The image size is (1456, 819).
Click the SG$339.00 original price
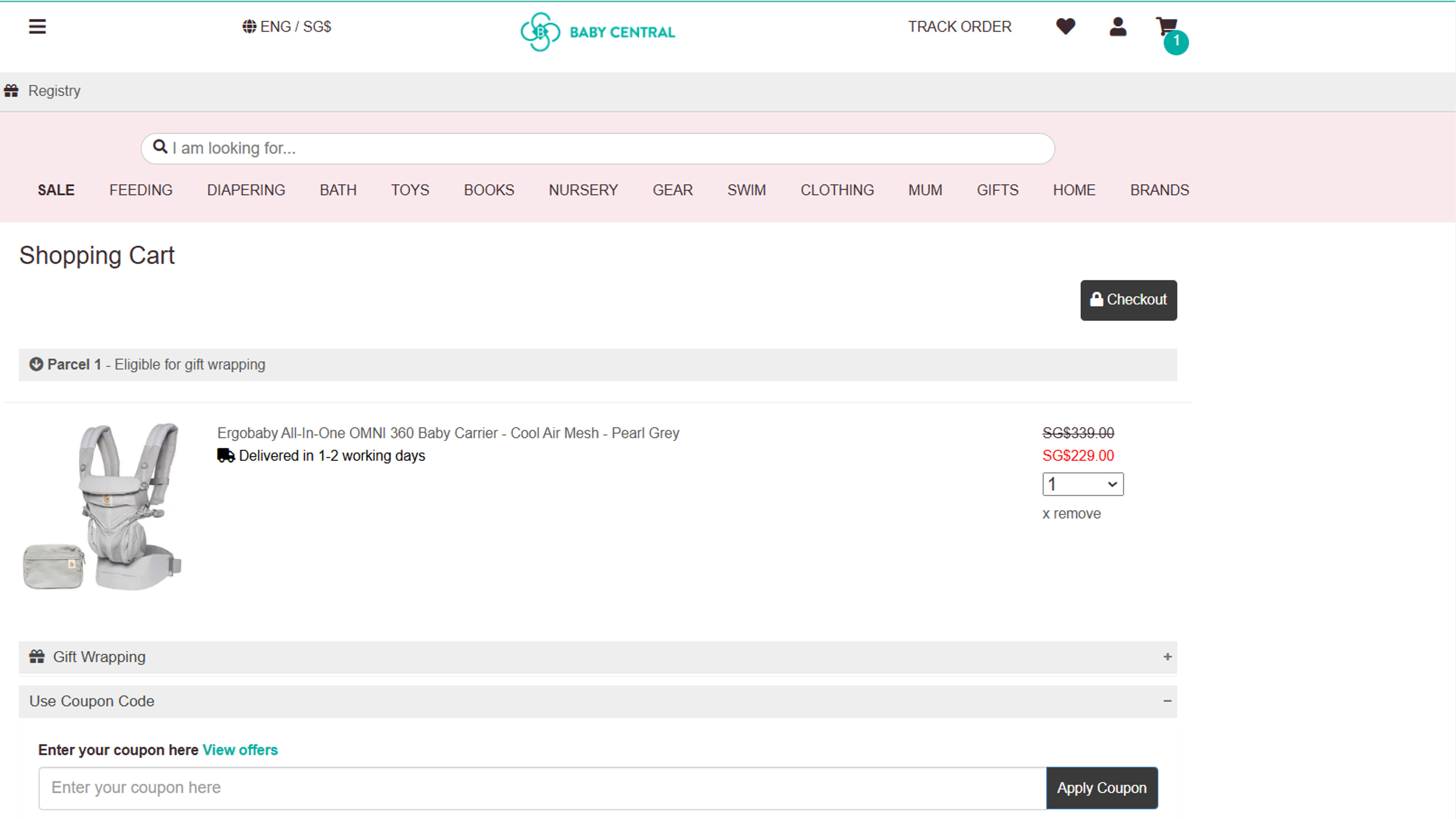pos(1078,433)
